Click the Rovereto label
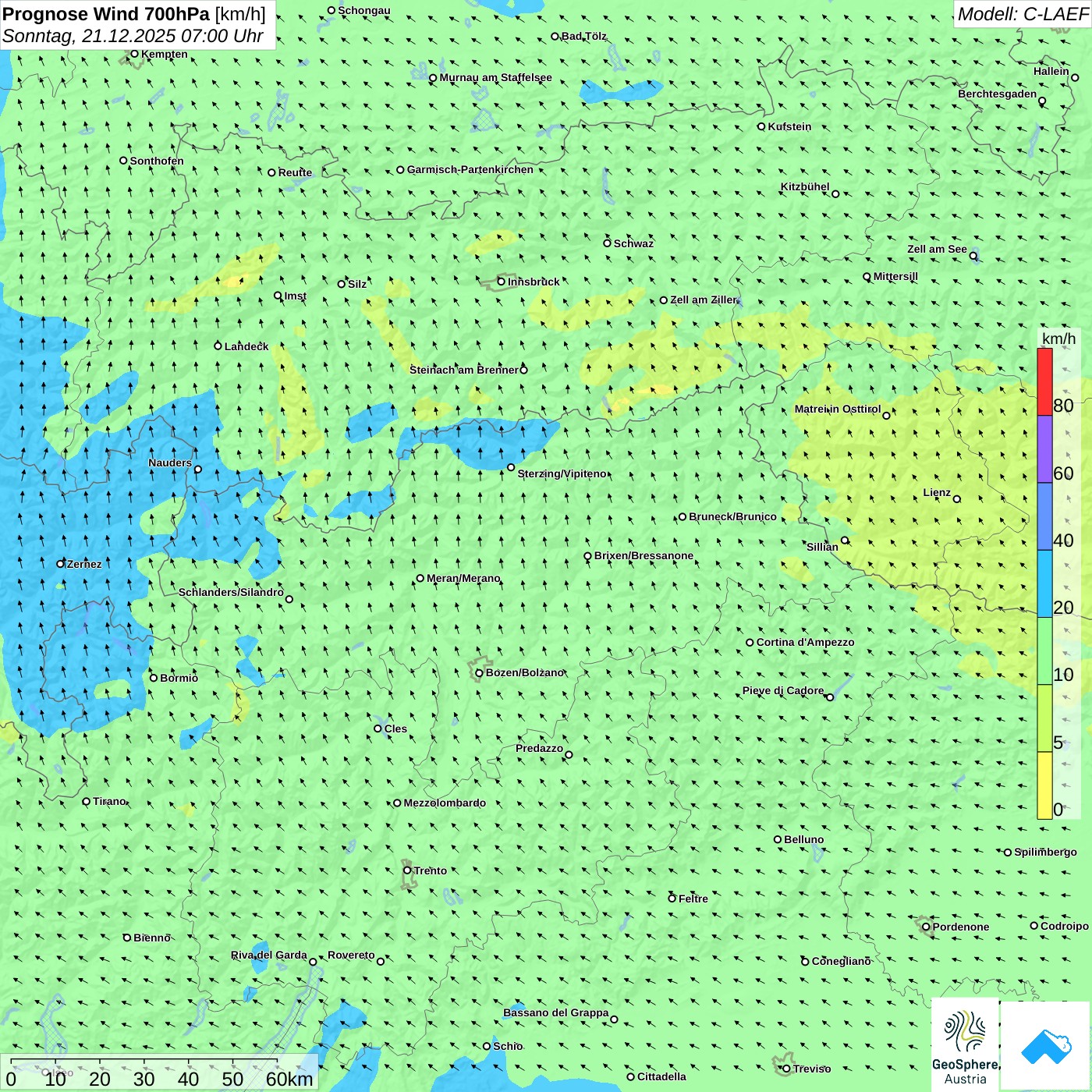The image size is (1092, 1092). 351,955
